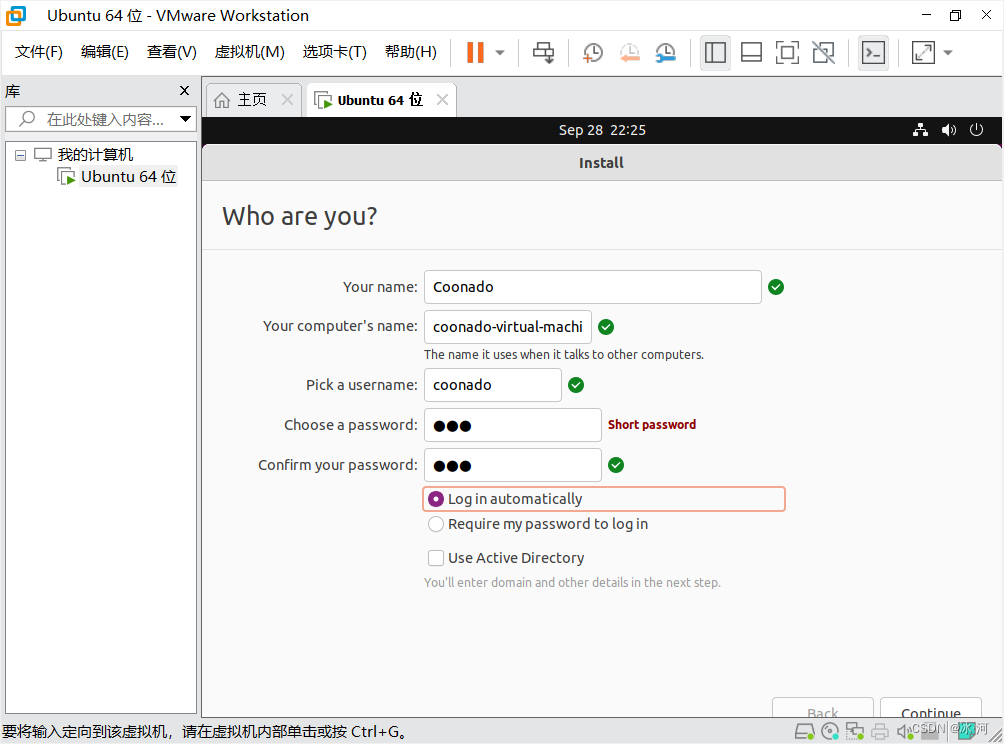The width and height of the screenshot is (1004, 744).
Task: Open the 选项卡(T) menu
Action: tap(334, 52)
